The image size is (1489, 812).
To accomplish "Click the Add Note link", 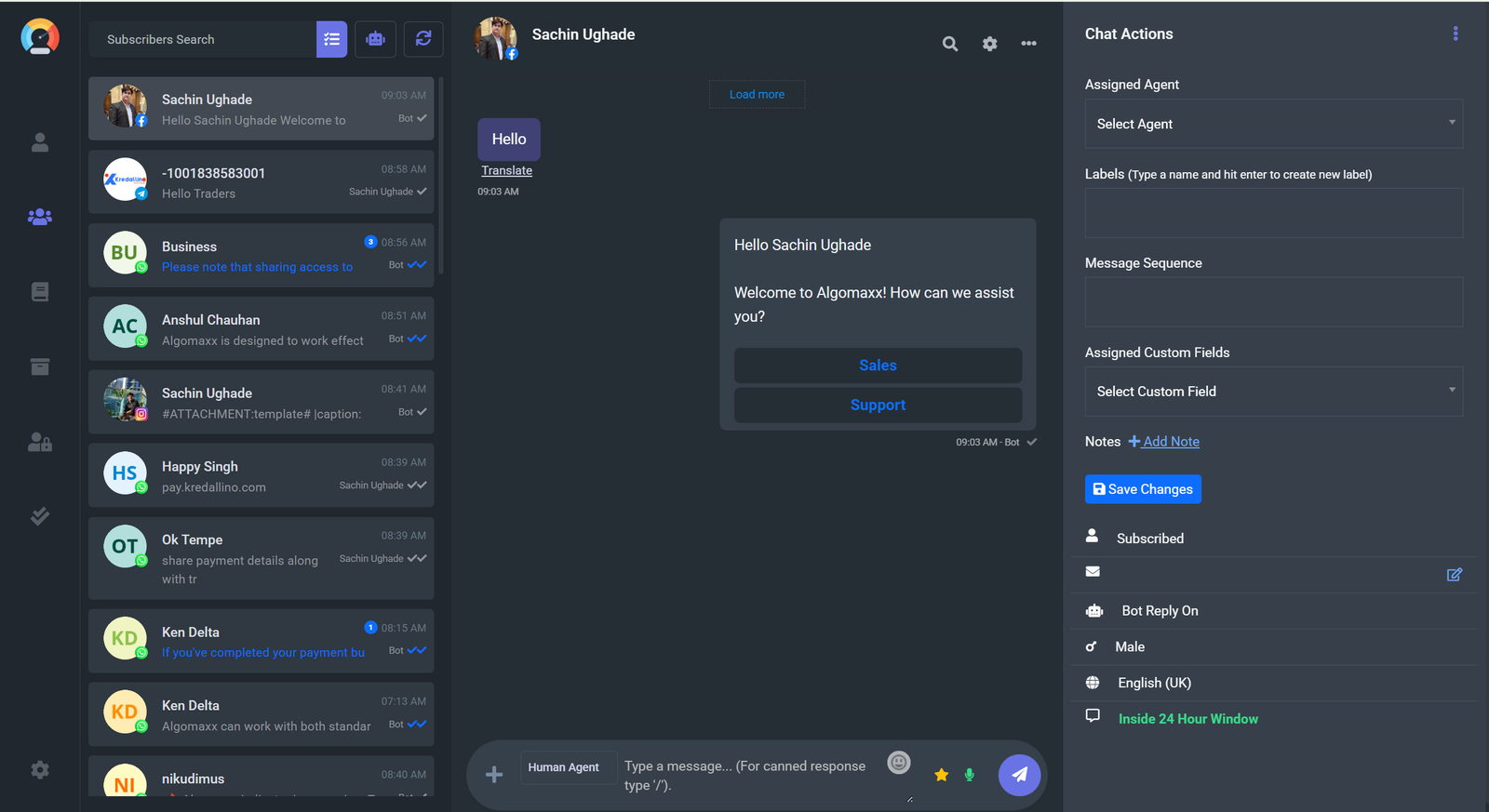I will (x=1164, y=442).
